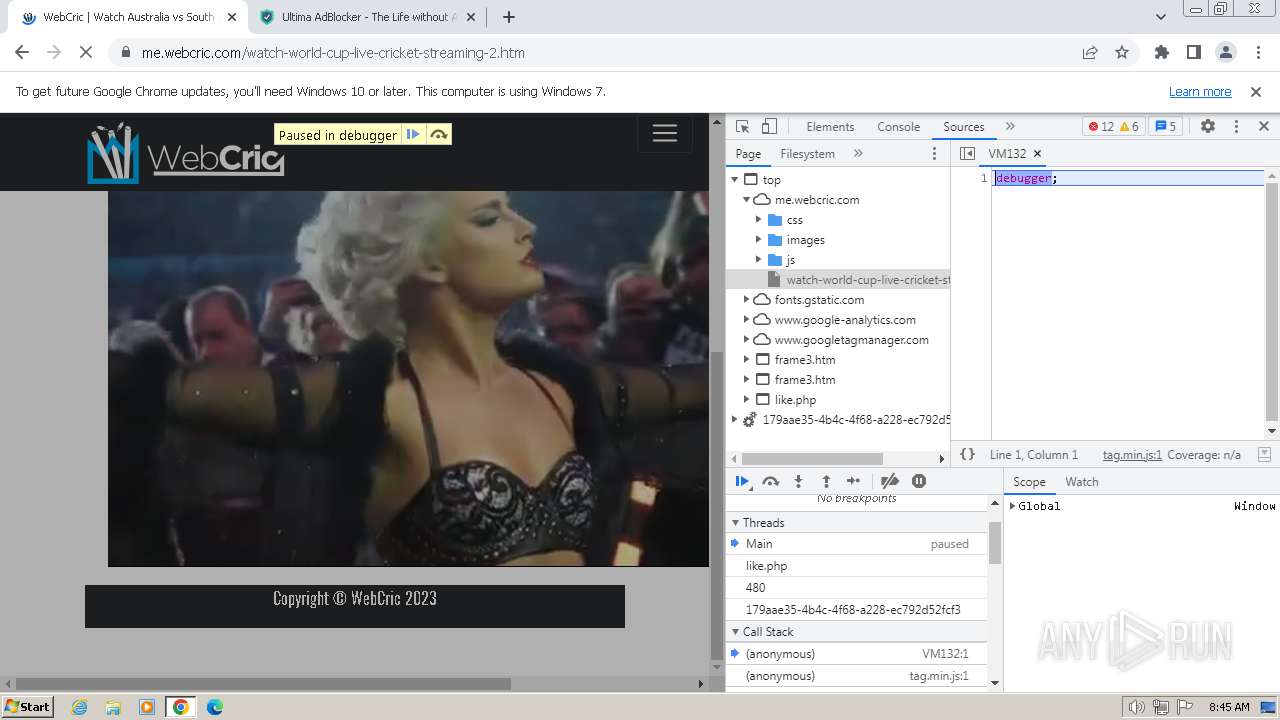This screenshot has height=720, width=1280.
Task: Close the VM132 editor tab
Action: (x=1037, y=154)
